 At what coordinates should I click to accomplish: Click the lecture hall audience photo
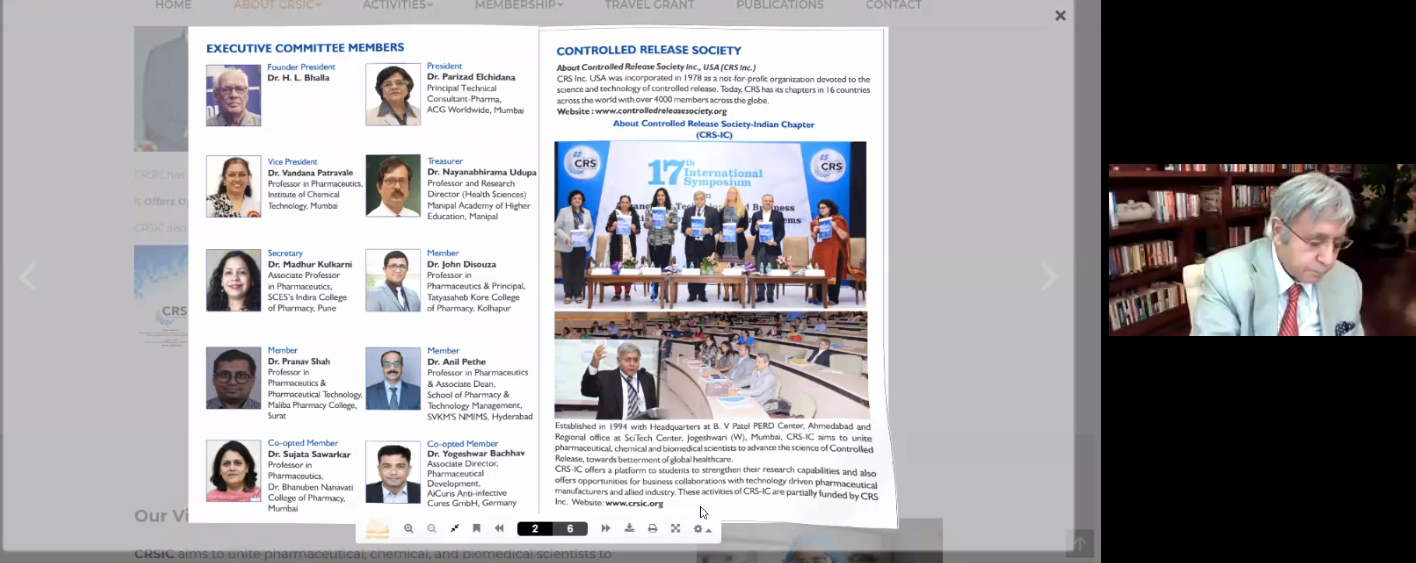pos(711,364)
